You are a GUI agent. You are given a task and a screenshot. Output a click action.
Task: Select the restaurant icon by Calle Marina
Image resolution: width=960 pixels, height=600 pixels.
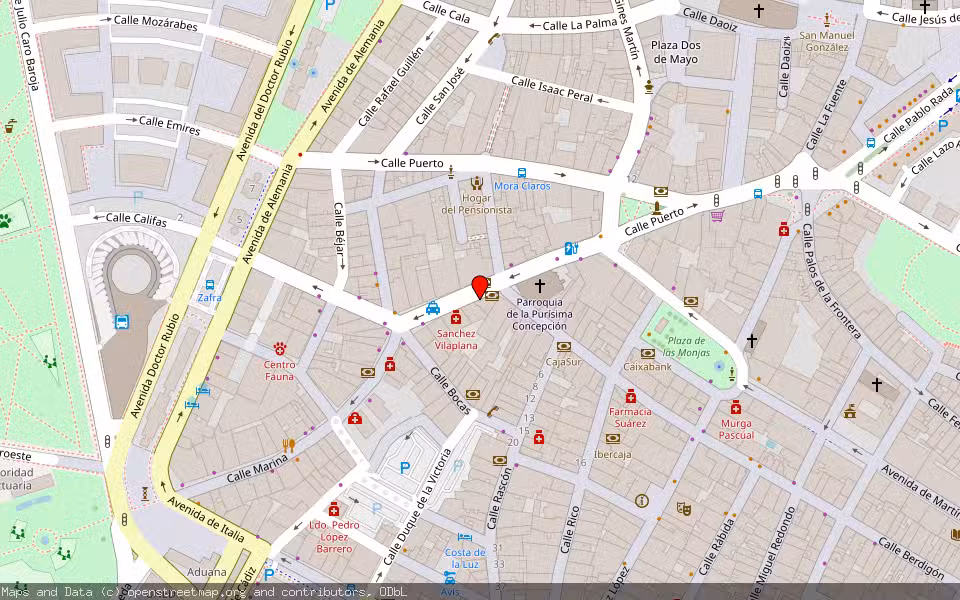pos(288,445)
